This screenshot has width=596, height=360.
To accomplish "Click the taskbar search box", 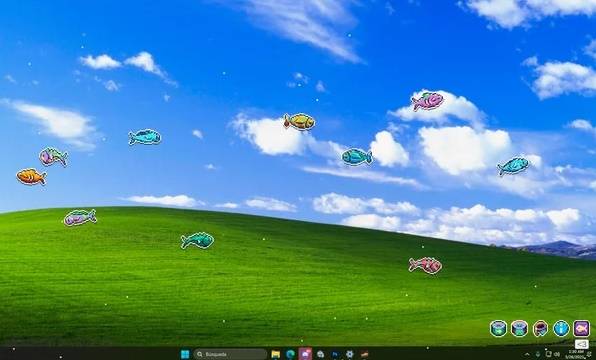I will tap(230, 354).
